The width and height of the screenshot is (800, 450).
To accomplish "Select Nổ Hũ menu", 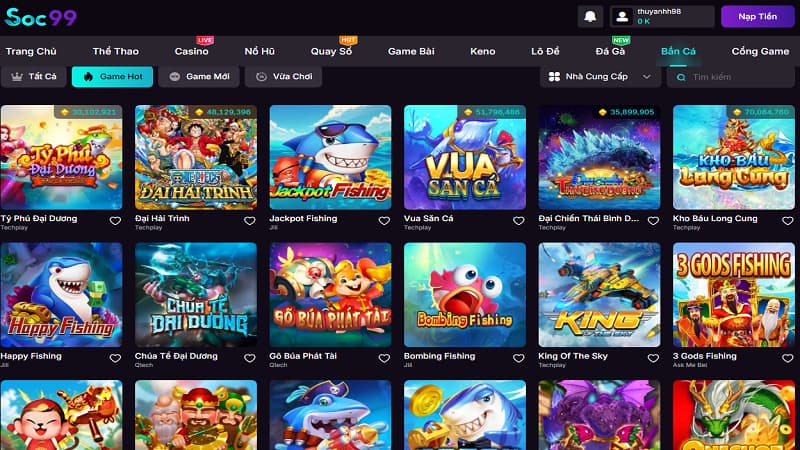I will pyautogui.click(x=259, y=51).
